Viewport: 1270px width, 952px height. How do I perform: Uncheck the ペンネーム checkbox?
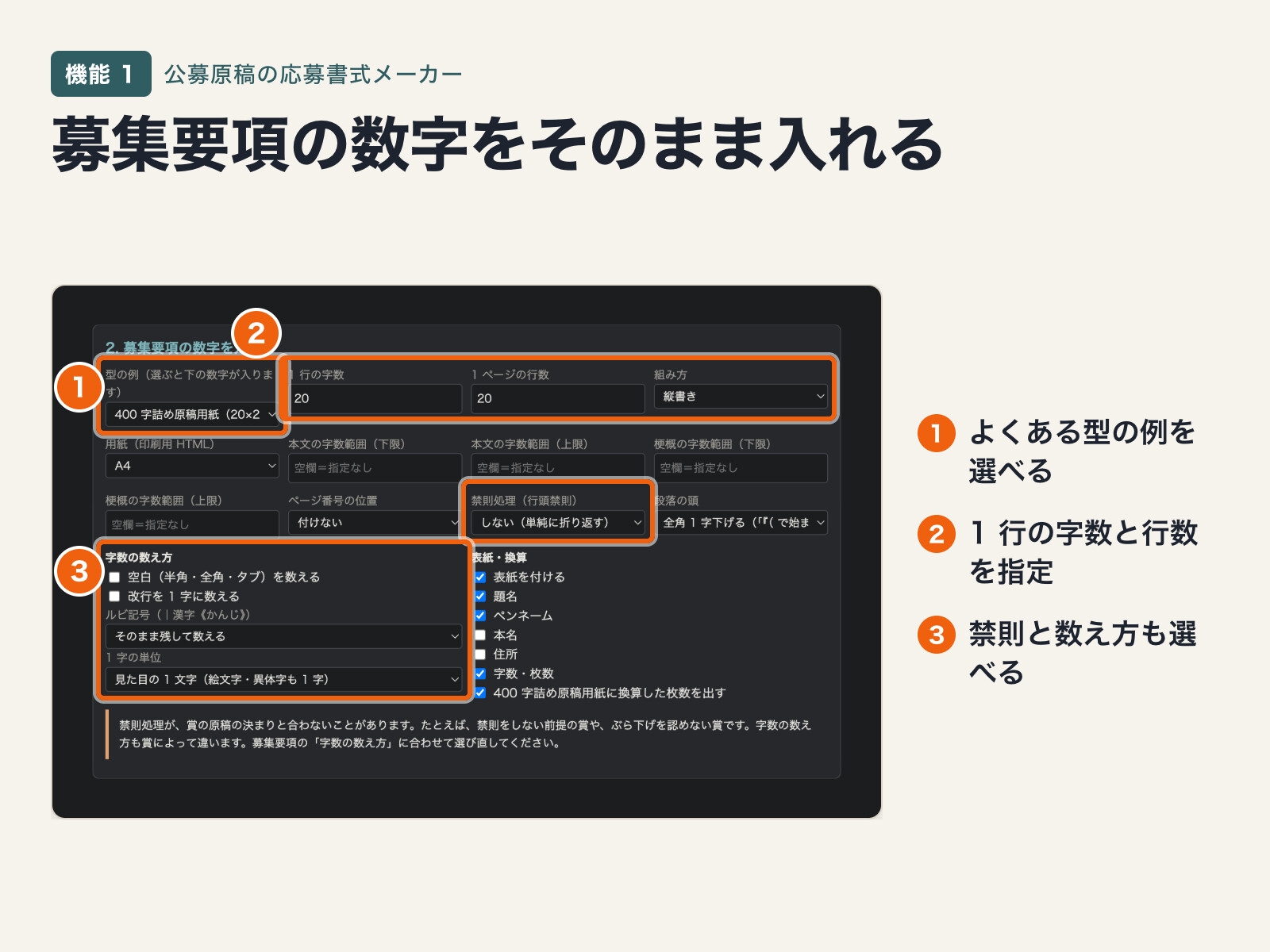tap(480, 616)
